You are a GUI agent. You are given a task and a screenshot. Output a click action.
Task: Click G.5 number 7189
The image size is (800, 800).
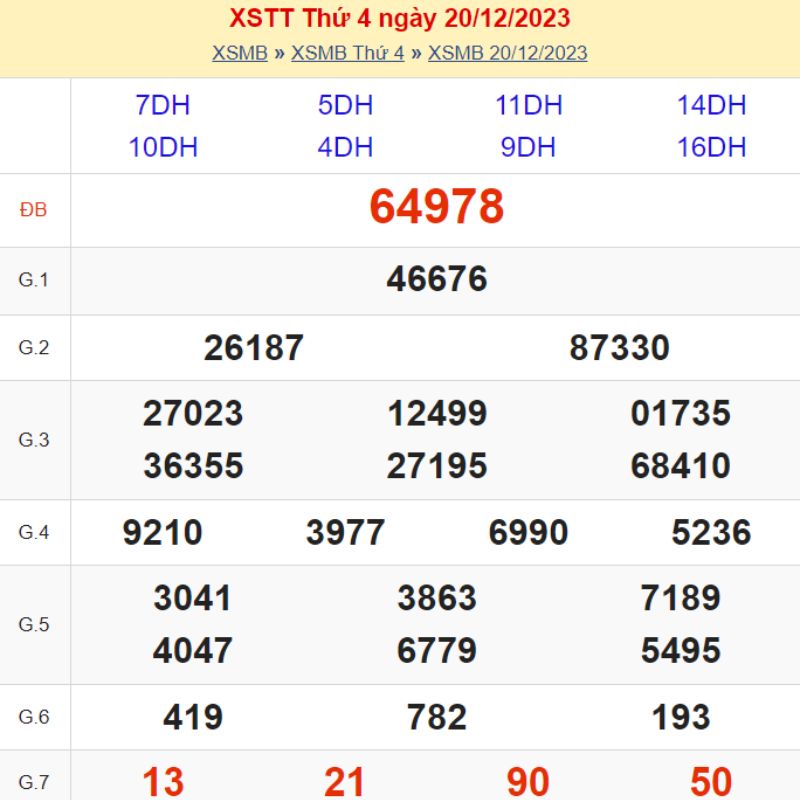coord(681,598)
